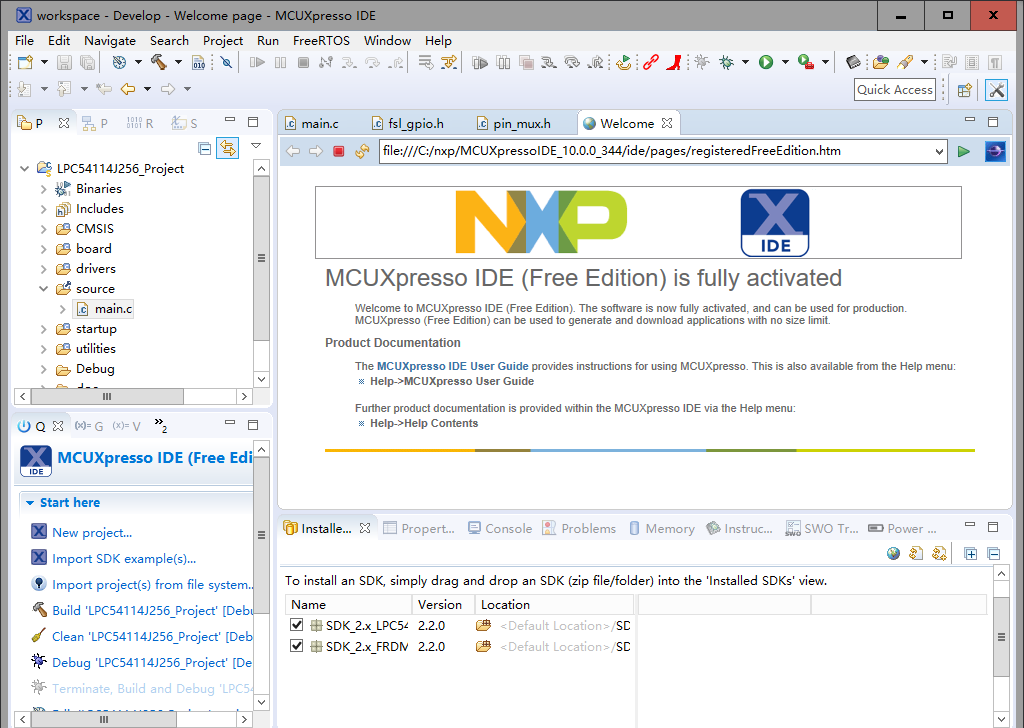The height and width of the screenshot is (728, 1024).
Task: Open the URL history dropdown in Welcome browser
Action: 939,151
